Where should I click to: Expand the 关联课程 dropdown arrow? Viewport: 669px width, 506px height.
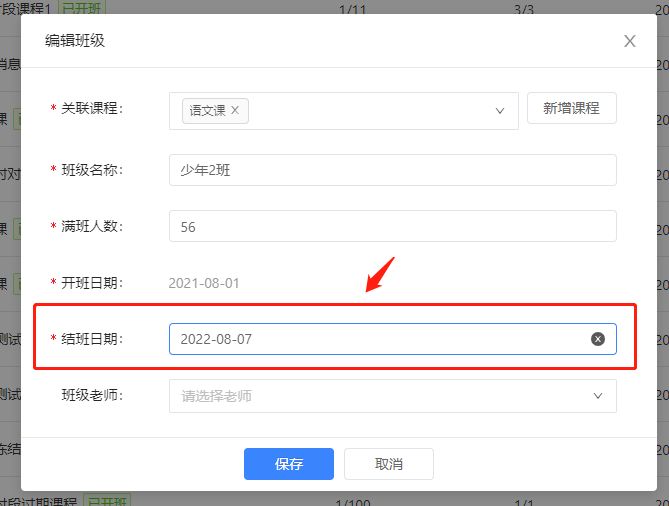pyautogui.click(x=500, y=111)
